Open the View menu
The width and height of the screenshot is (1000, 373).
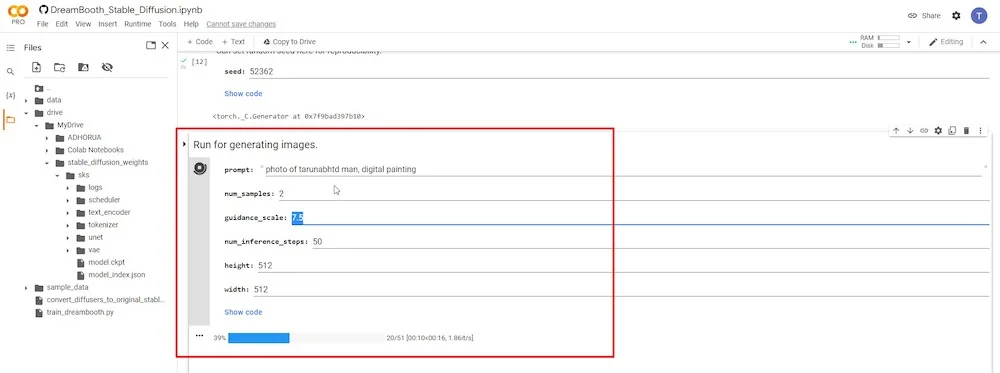pos(83,24)
